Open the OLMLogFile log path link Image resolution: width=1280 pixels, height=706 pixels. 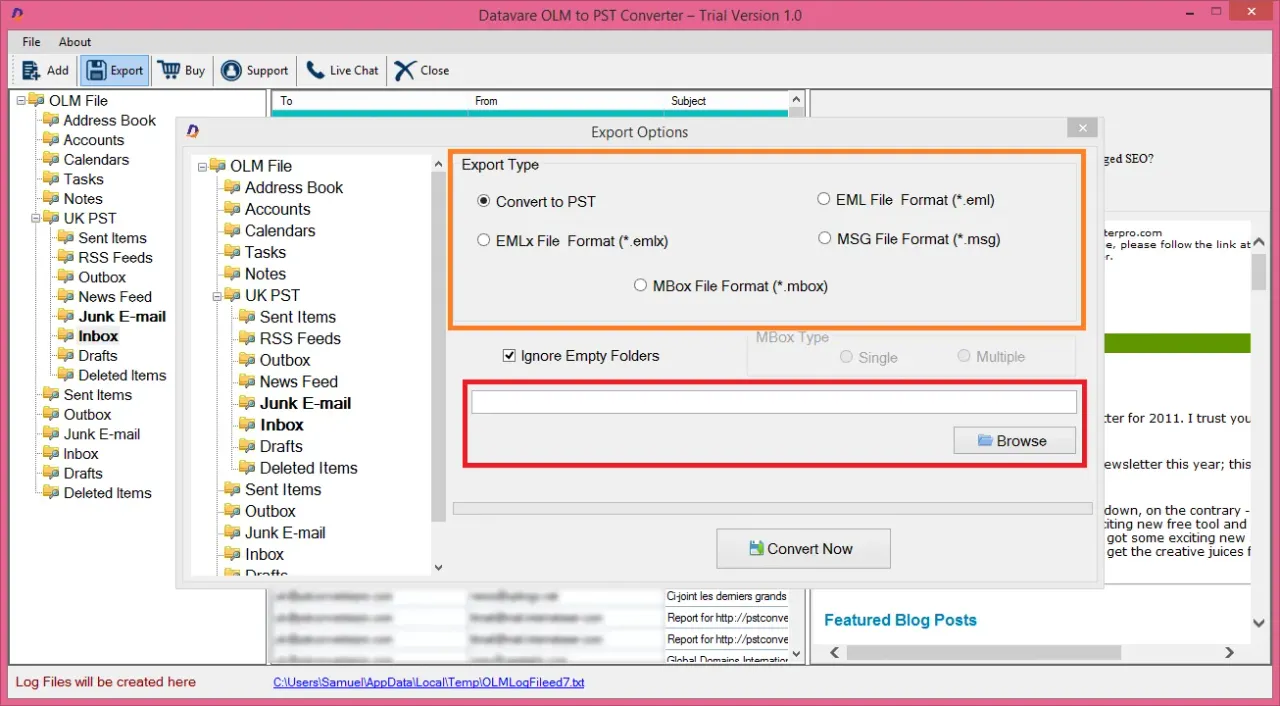[429, 682]
